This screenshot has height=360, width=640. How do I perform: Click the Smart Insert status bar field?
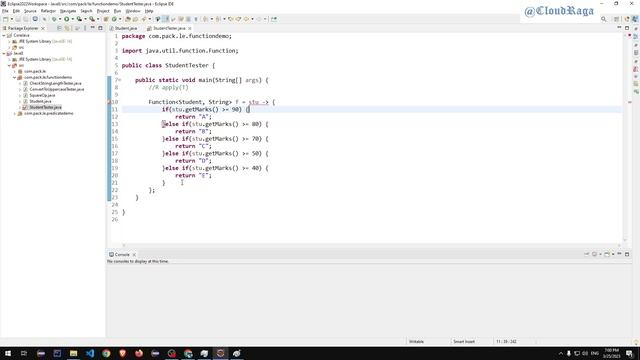click(464, 341)
